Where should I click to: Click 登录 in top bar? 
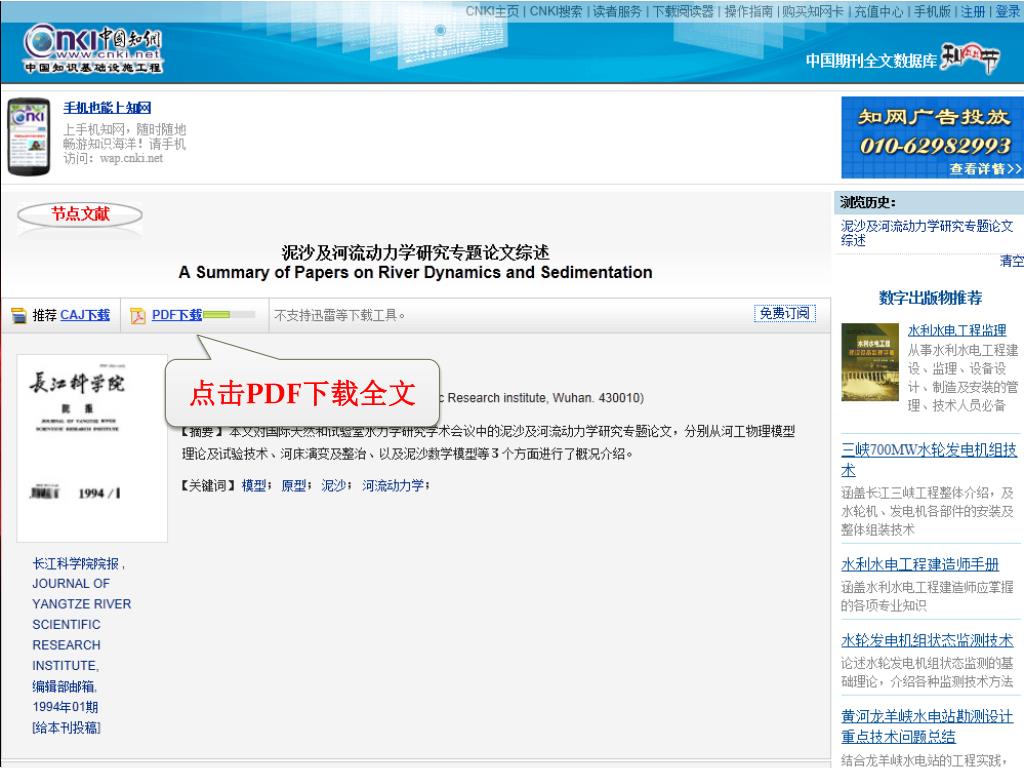(x=1008, y=11)
